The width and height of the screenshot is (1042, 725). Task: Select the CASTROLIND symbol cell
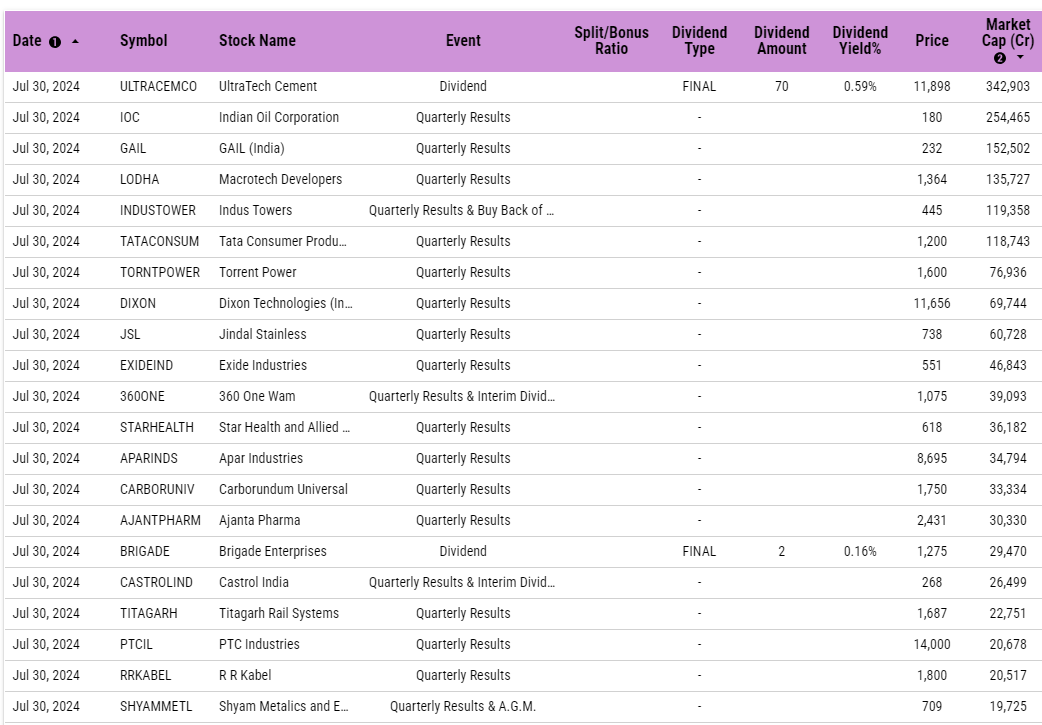[156, 583]
